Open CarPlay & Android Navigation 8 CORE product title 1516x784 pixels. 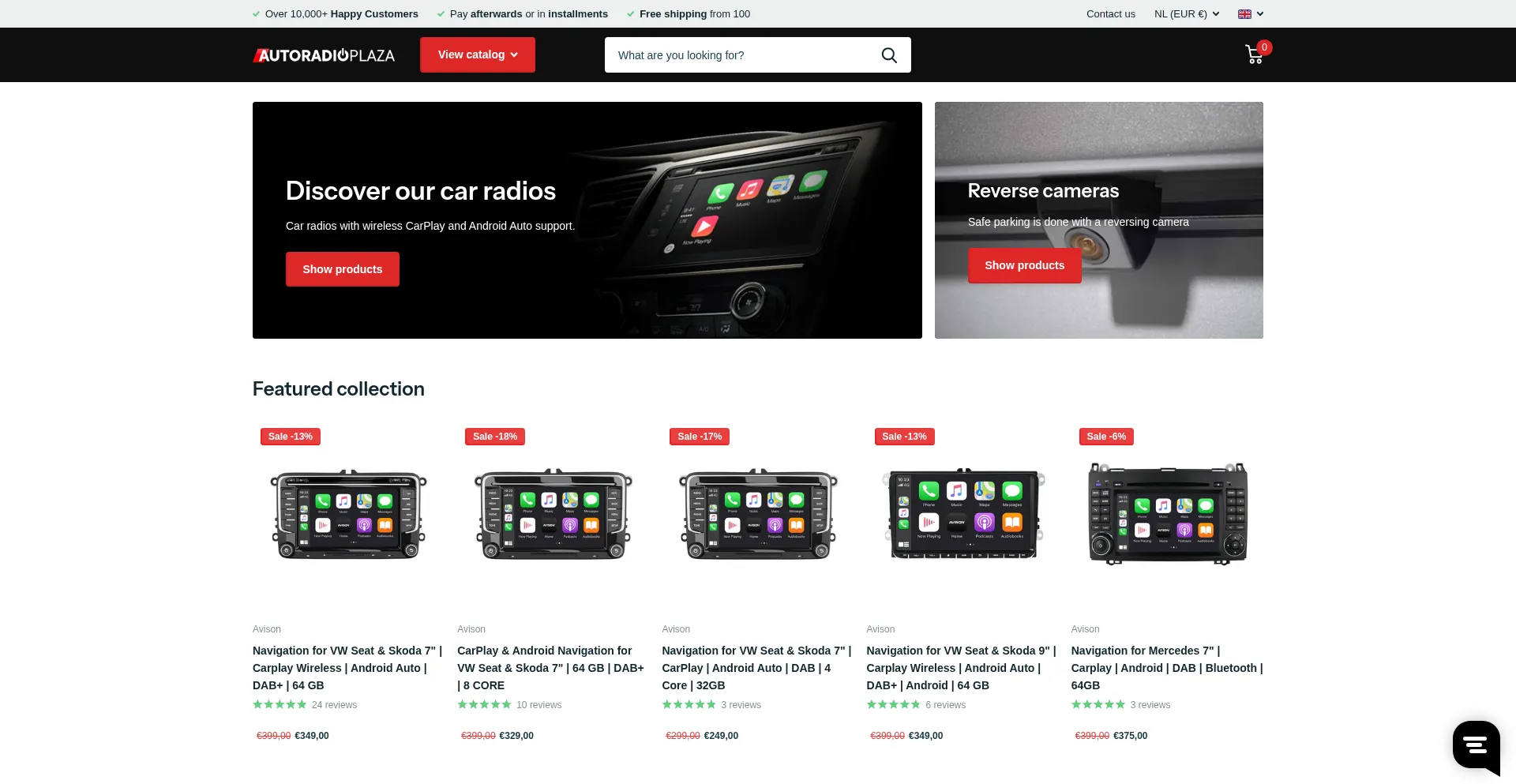pos(551,668)
